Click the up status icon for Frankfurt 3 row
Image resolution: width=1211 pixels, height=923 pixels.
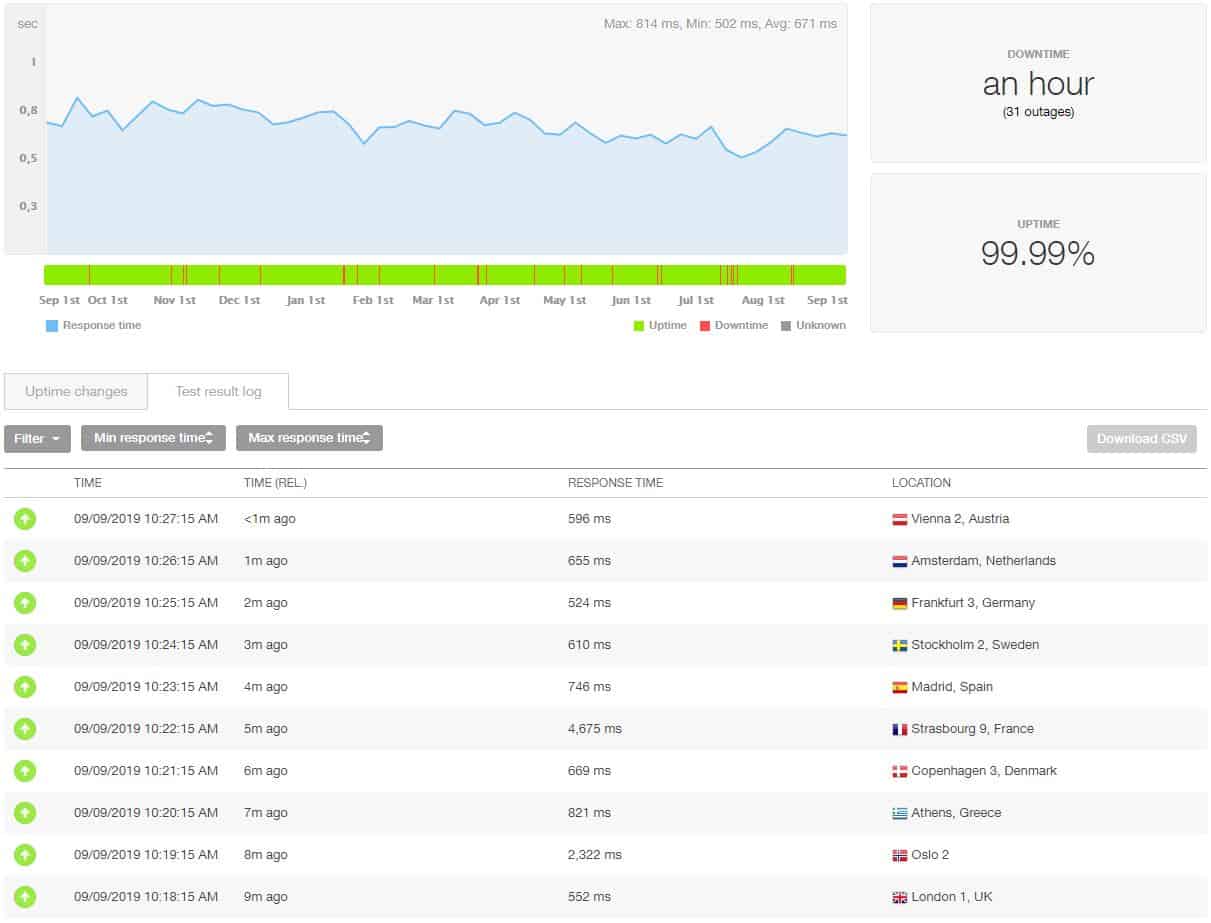[25, 603]
